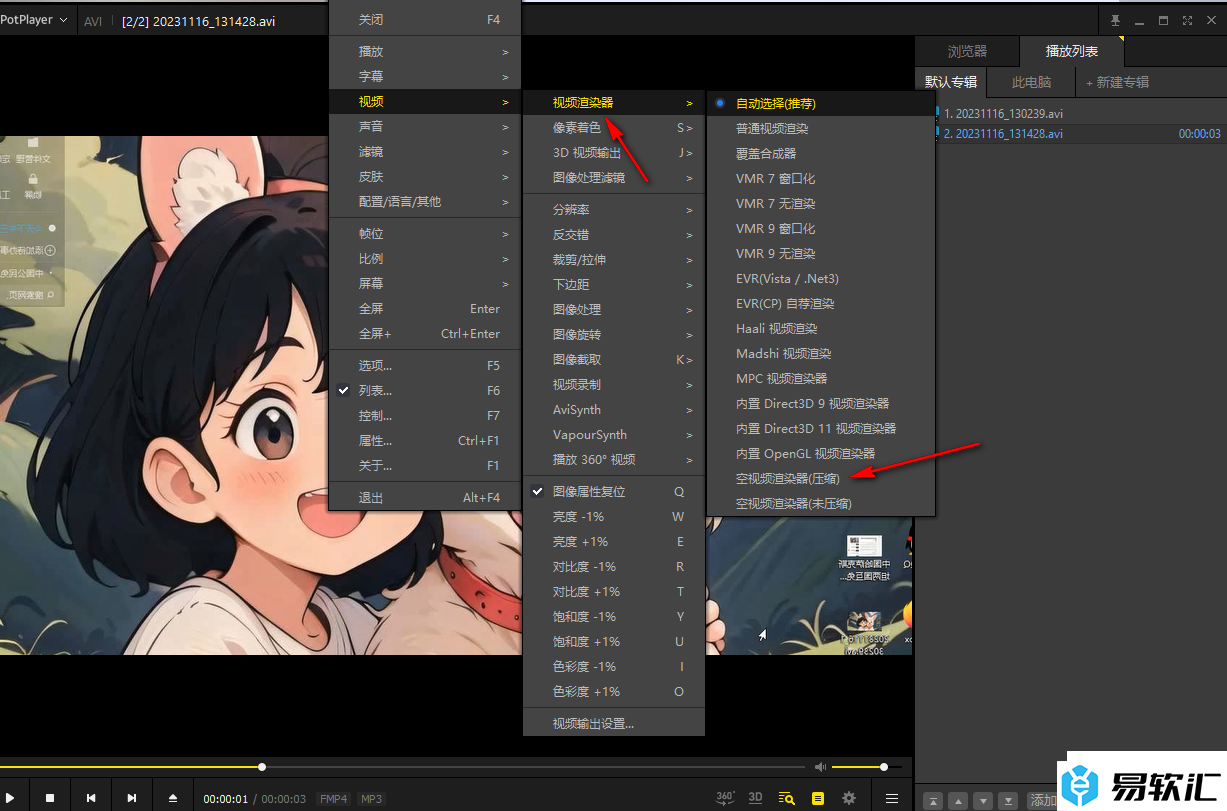Image resolution: width=1227 pixels, height=811 pixels.
Task: Click 全屏+ in the main menu
Action: [425, 334]
